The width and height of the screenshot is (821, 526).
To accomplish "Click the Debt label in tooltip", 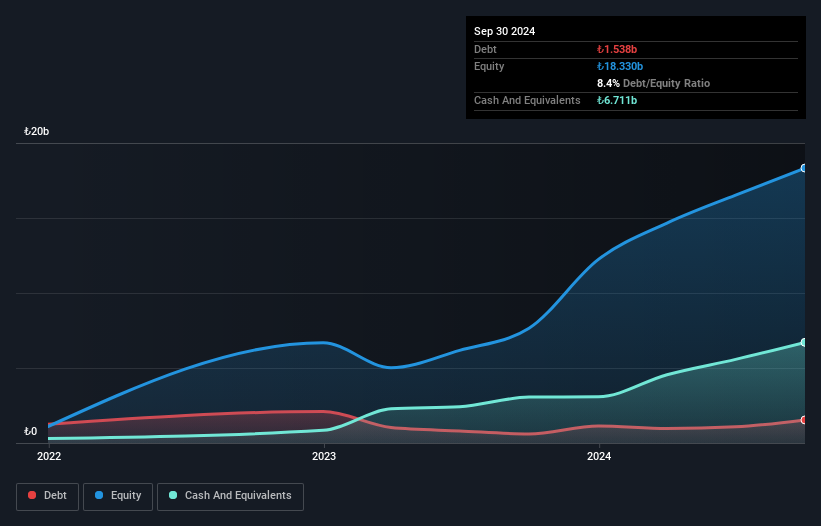I will [x=485, y=49].
